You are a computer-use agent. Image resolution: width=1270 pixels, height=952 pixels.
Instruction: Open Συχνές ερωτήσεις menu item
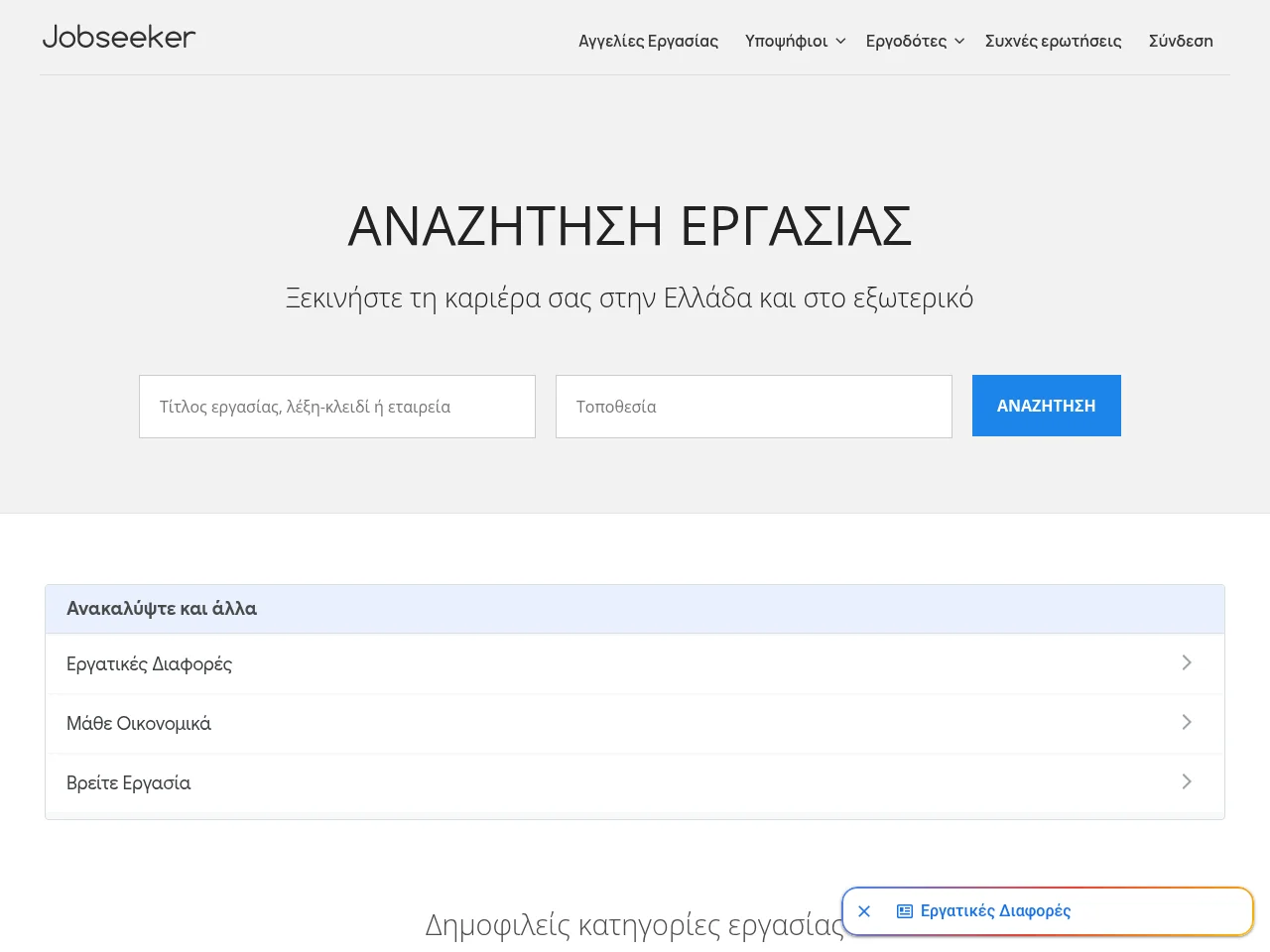[1054, 41]
